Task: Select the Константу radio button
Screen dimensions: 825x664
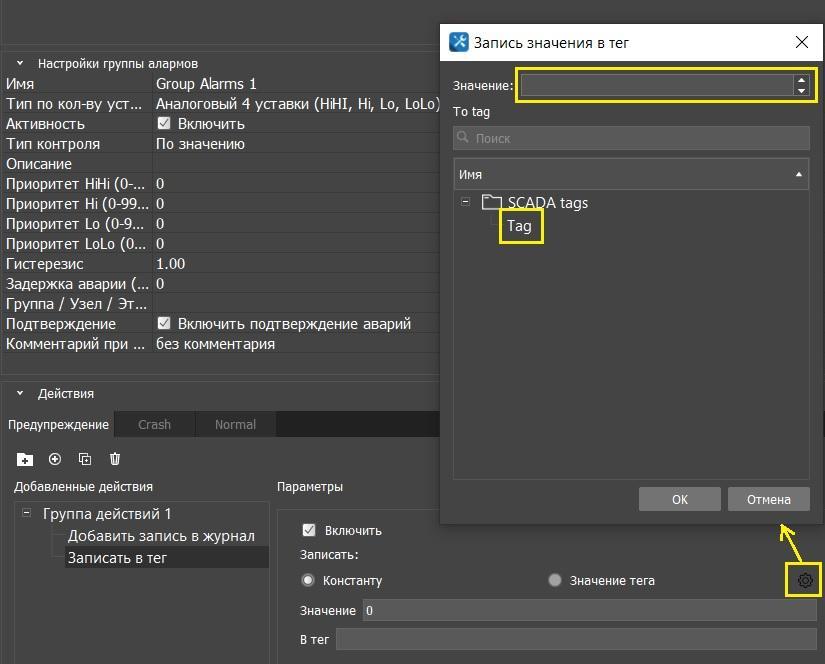Action: [x=308, y=580]
